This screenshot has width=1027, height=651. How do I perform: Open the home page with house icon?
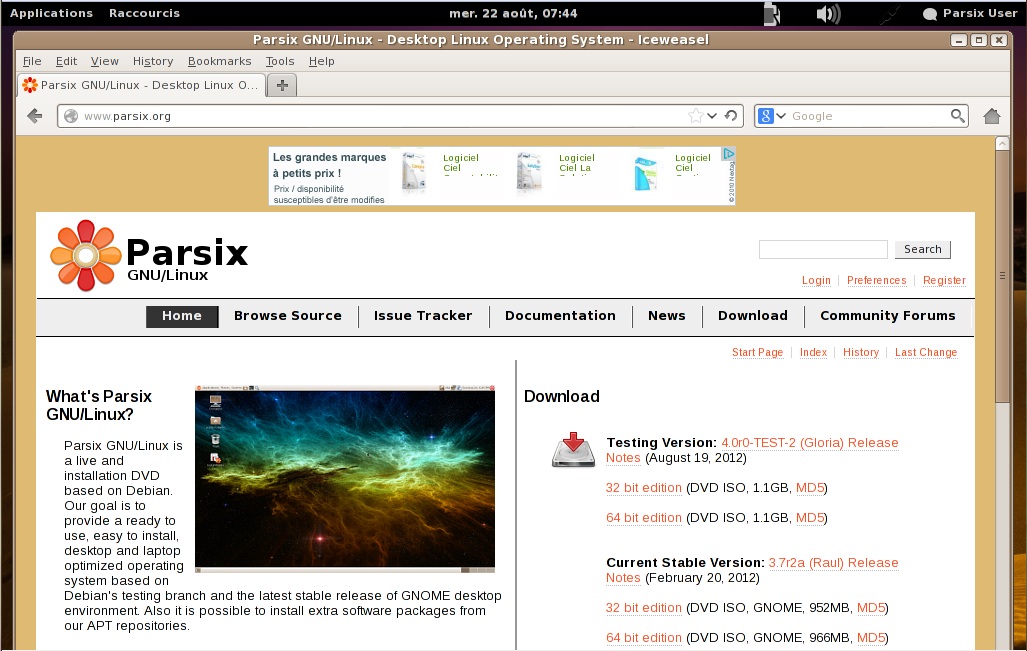(992, 116)
